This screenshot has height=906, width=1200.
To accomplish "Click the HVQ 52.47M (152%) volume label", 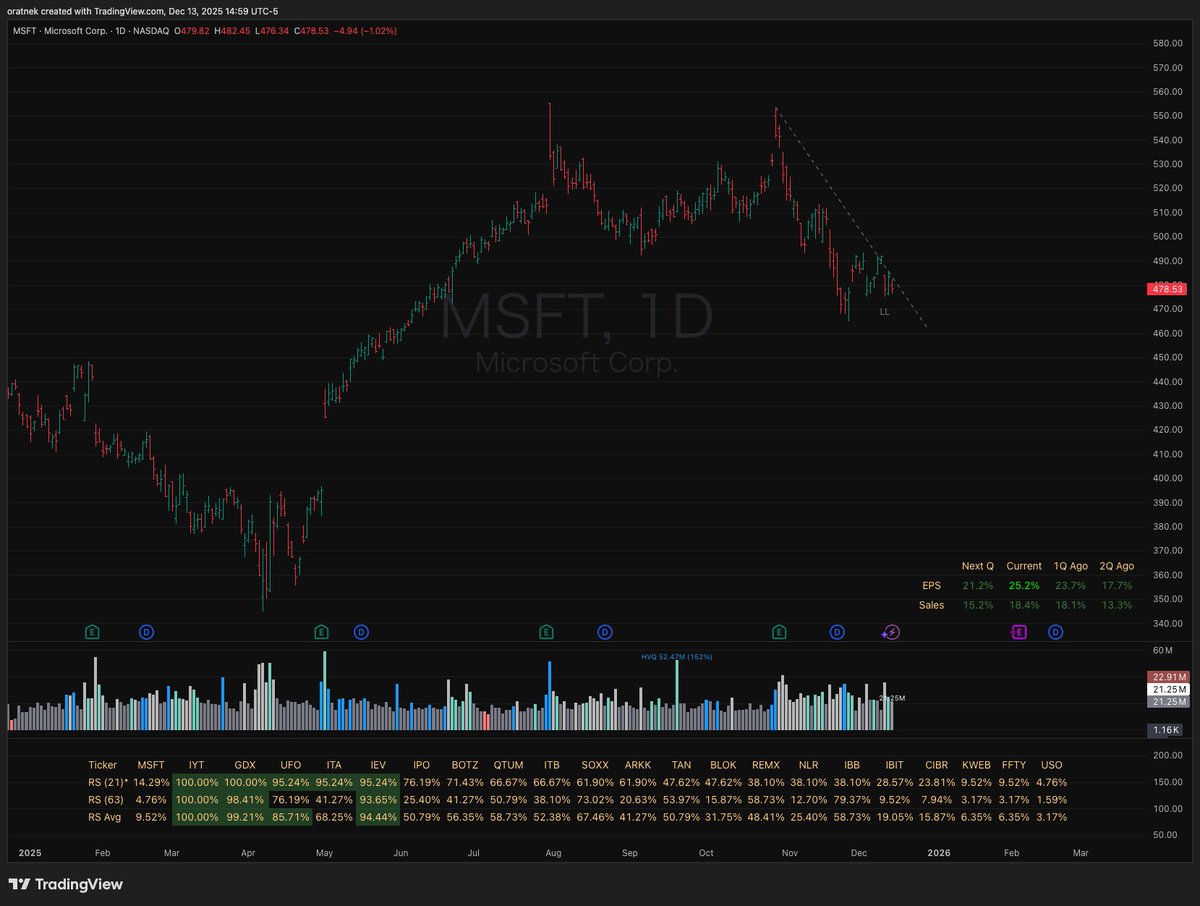I will [x=676, y=656].
